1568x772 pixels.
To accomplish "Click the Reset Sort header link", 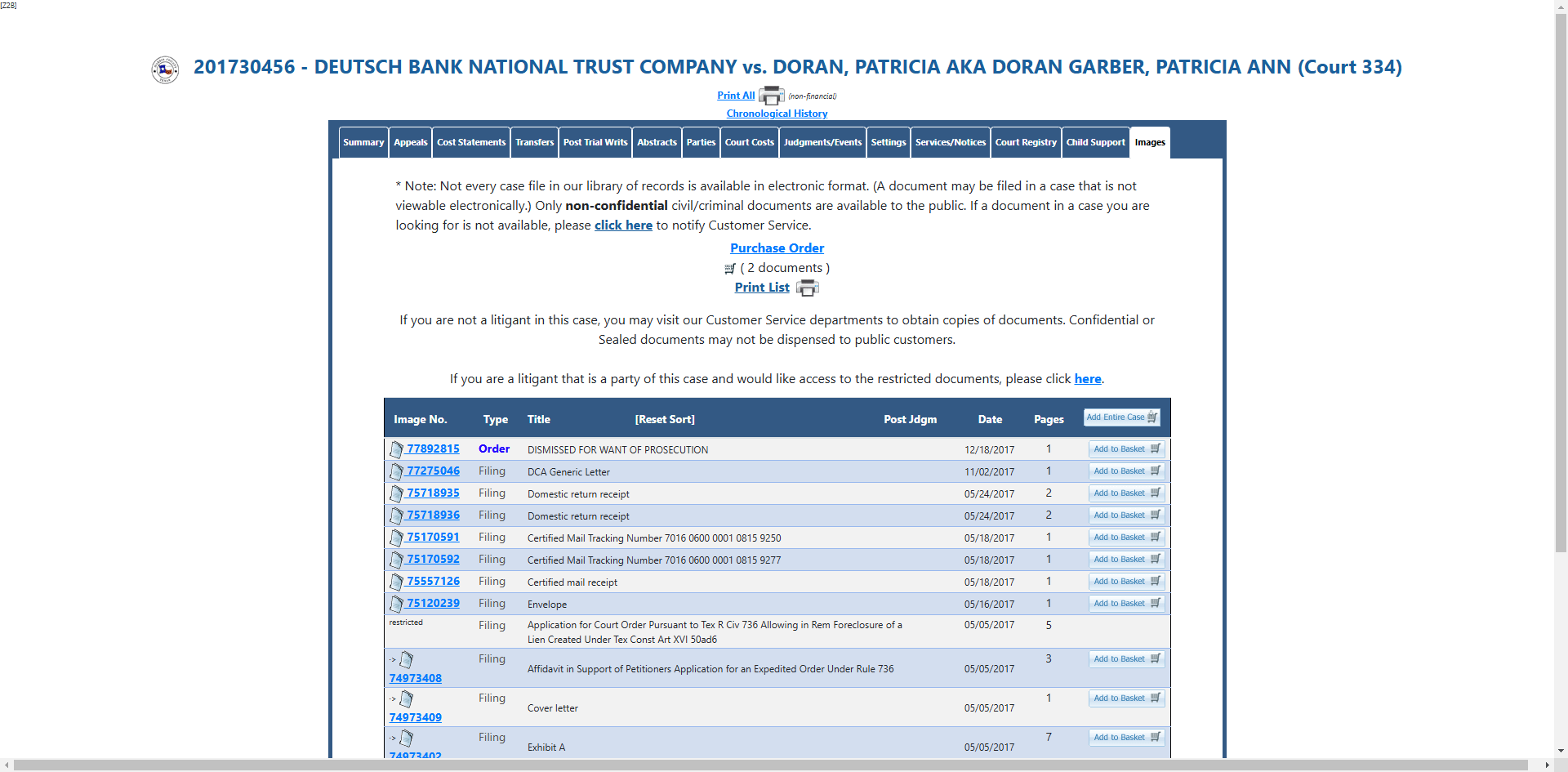I will point(665,420).
